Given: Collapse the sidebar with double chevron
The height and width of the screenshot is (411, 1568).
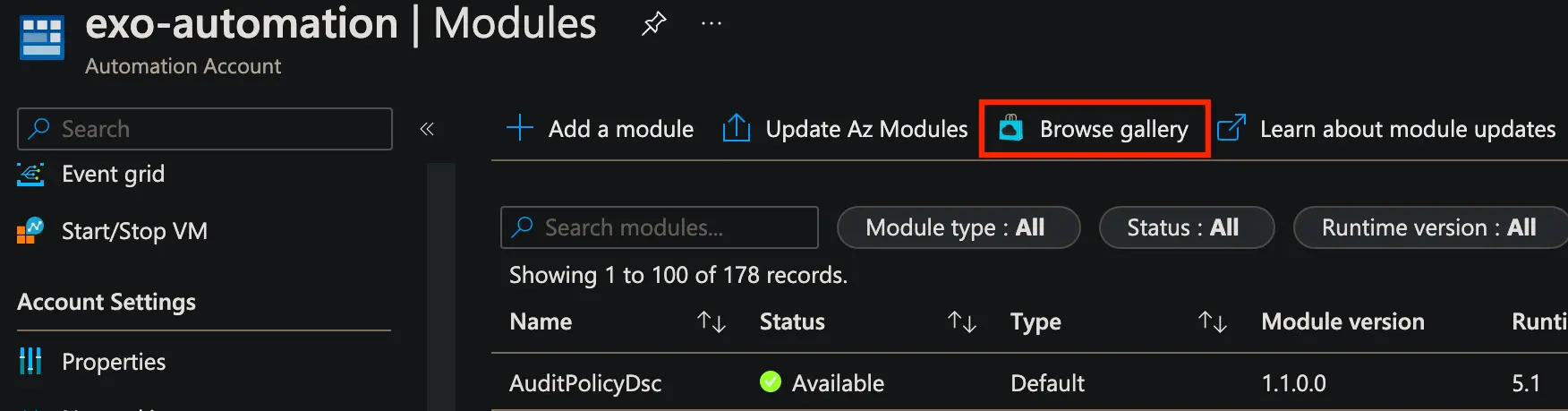Looking at the screenshot, I should pyautogui.click(x=427, y=129).
